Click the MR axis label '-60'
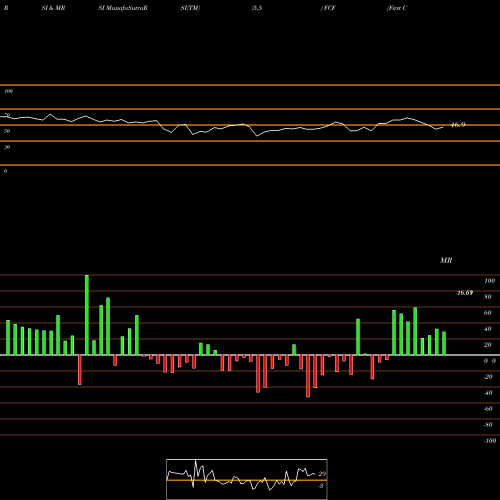 coord(488,409)
